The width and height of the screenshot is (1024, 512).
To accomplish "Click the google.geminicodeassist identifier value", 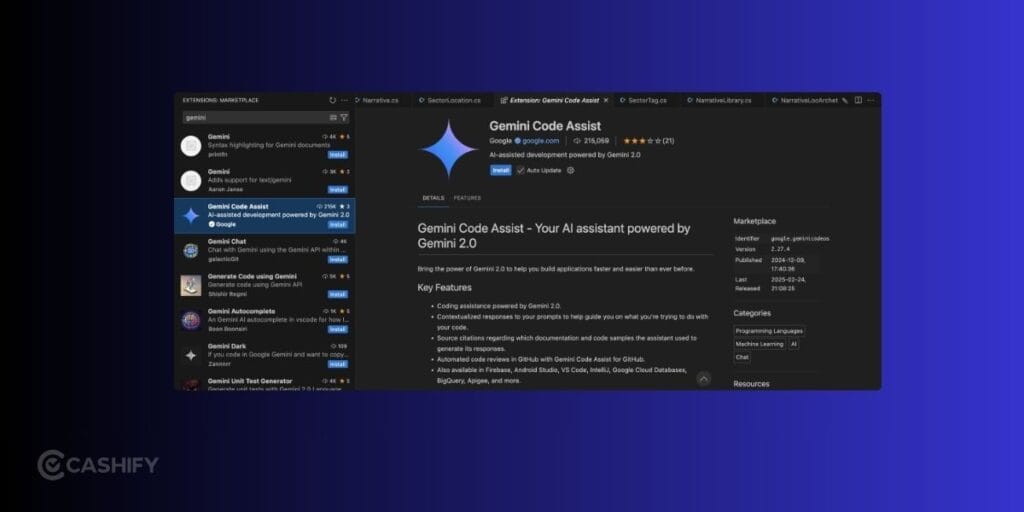I will pos(800,239).
